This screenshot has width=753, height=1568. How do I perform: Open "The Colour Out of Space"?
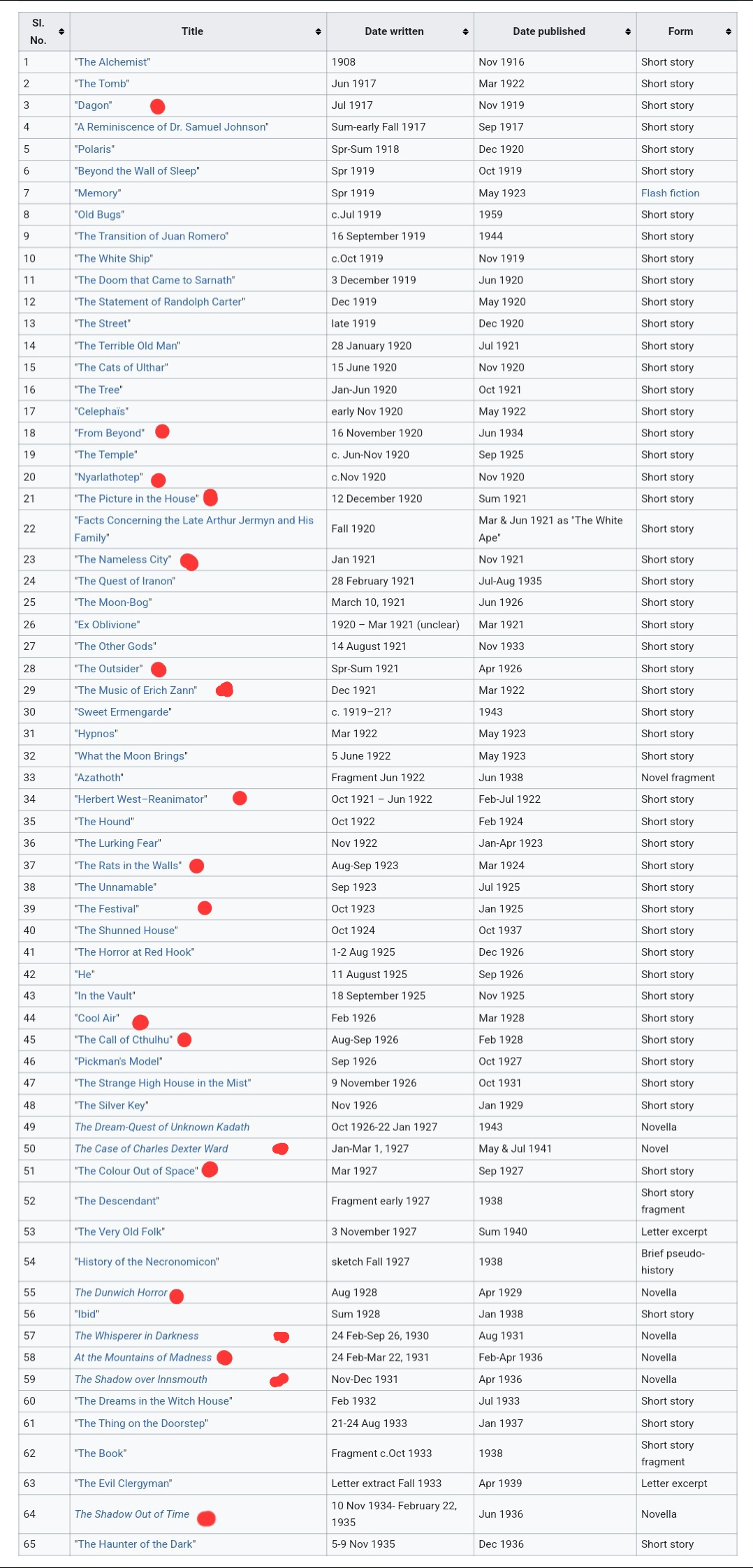pyautogui.click(x=136, y=1171)
